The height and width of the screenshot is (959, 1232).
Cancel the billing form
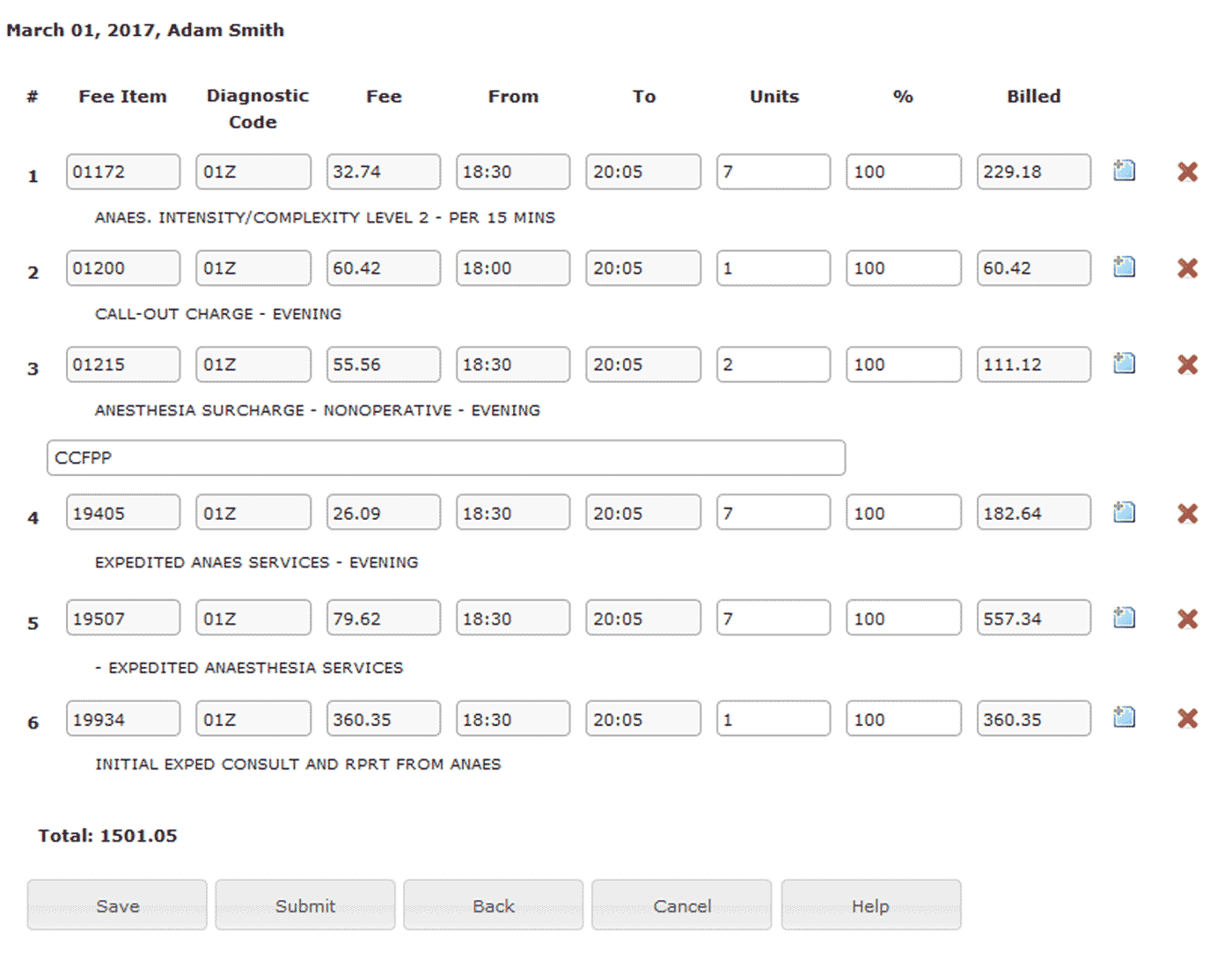point(682,905)
